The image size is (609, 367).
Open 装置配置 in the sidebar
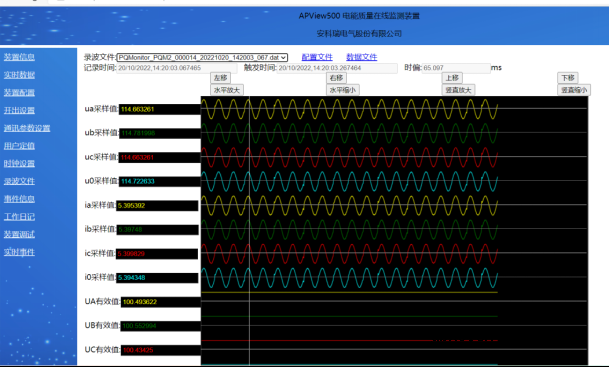[x=19, y=92]
